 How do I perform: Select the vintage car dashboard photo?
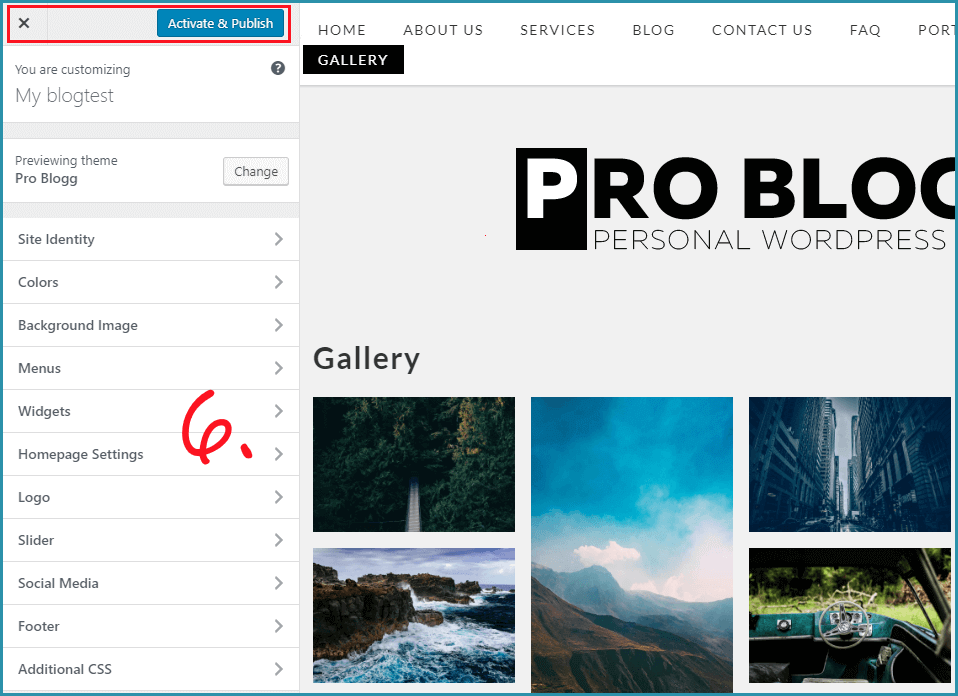click(x=850, y=615)
